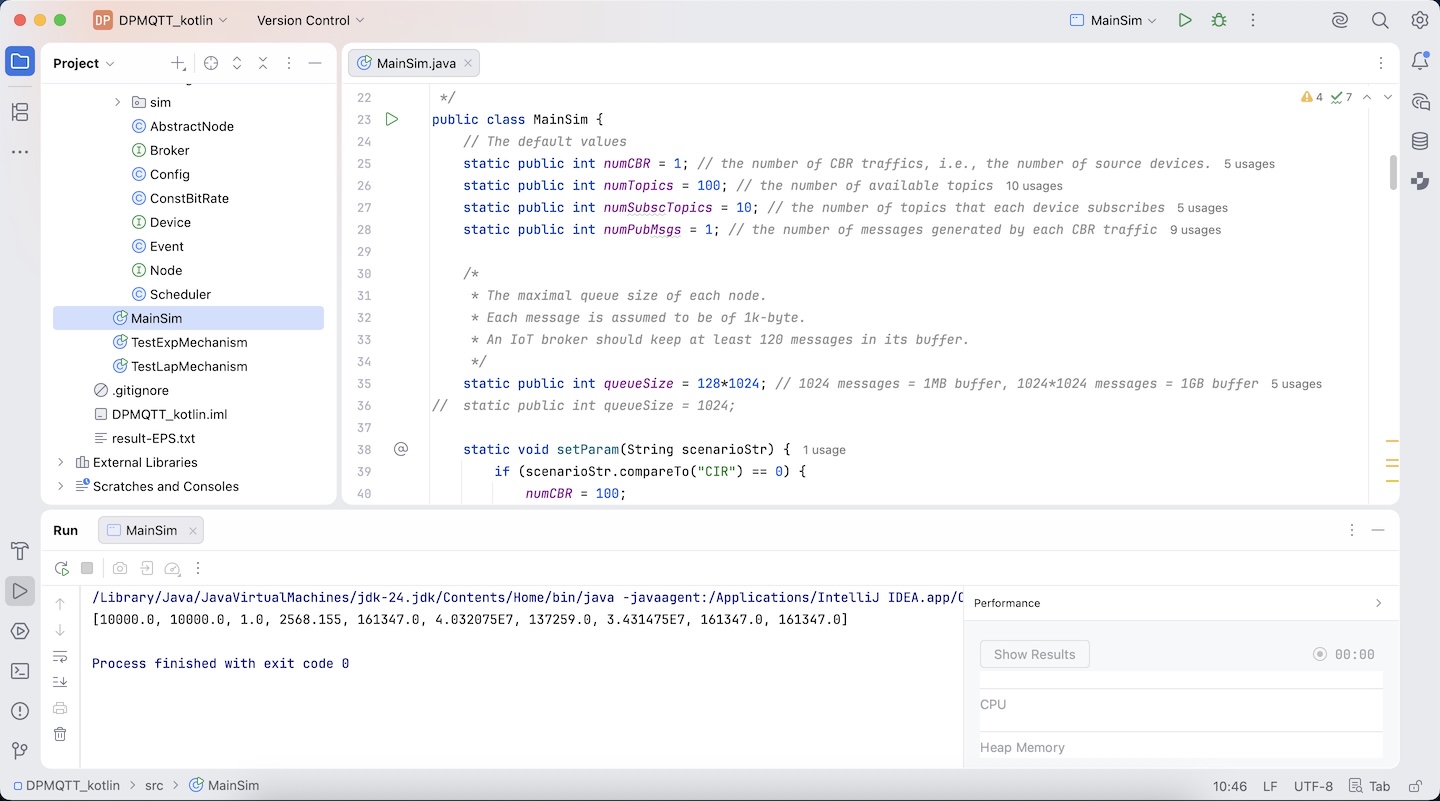
Task: Open Notifications bell in right sidebar
Action: (1420, 62)
